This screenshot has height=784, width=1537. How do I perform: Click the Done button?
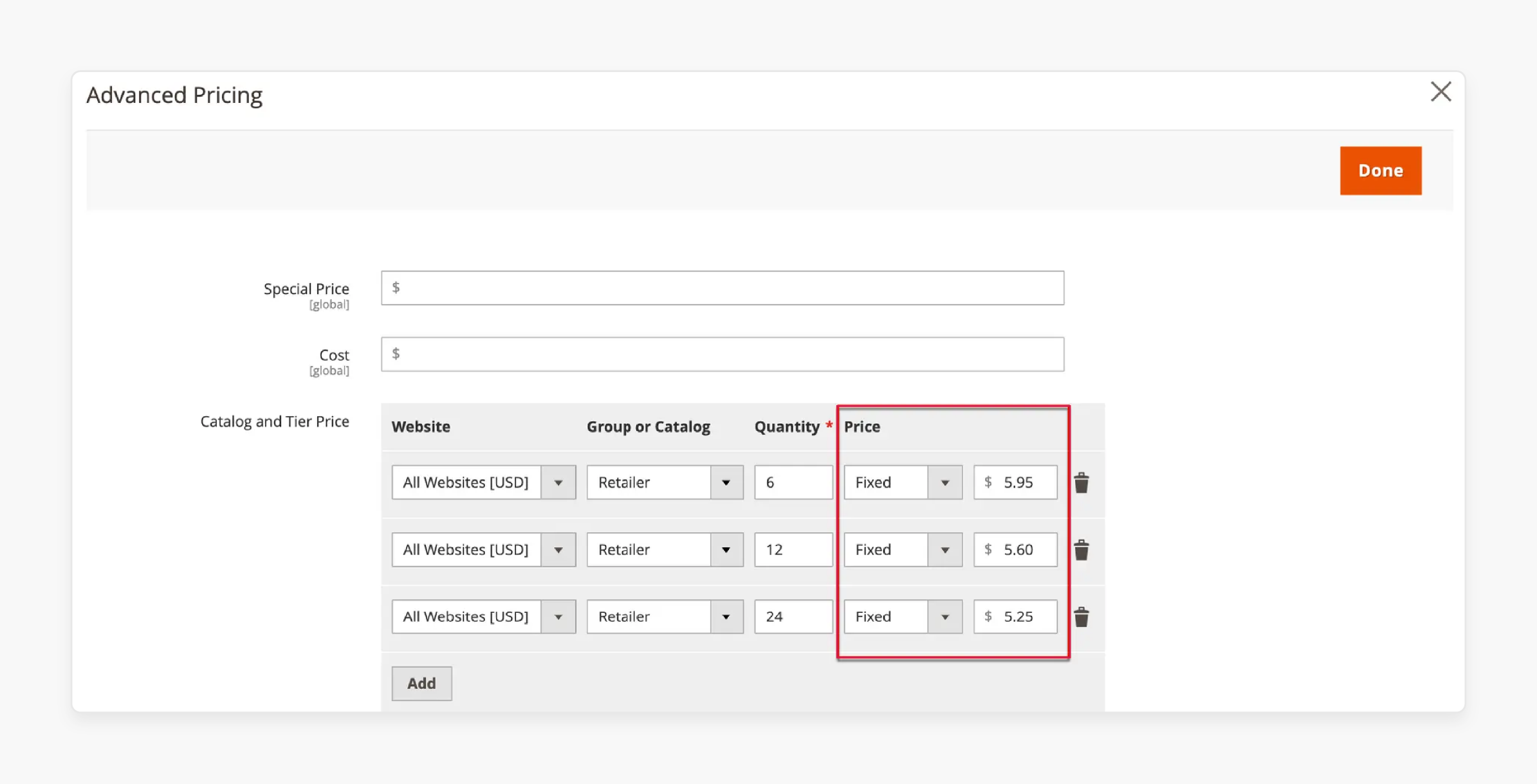[1381, 170]
